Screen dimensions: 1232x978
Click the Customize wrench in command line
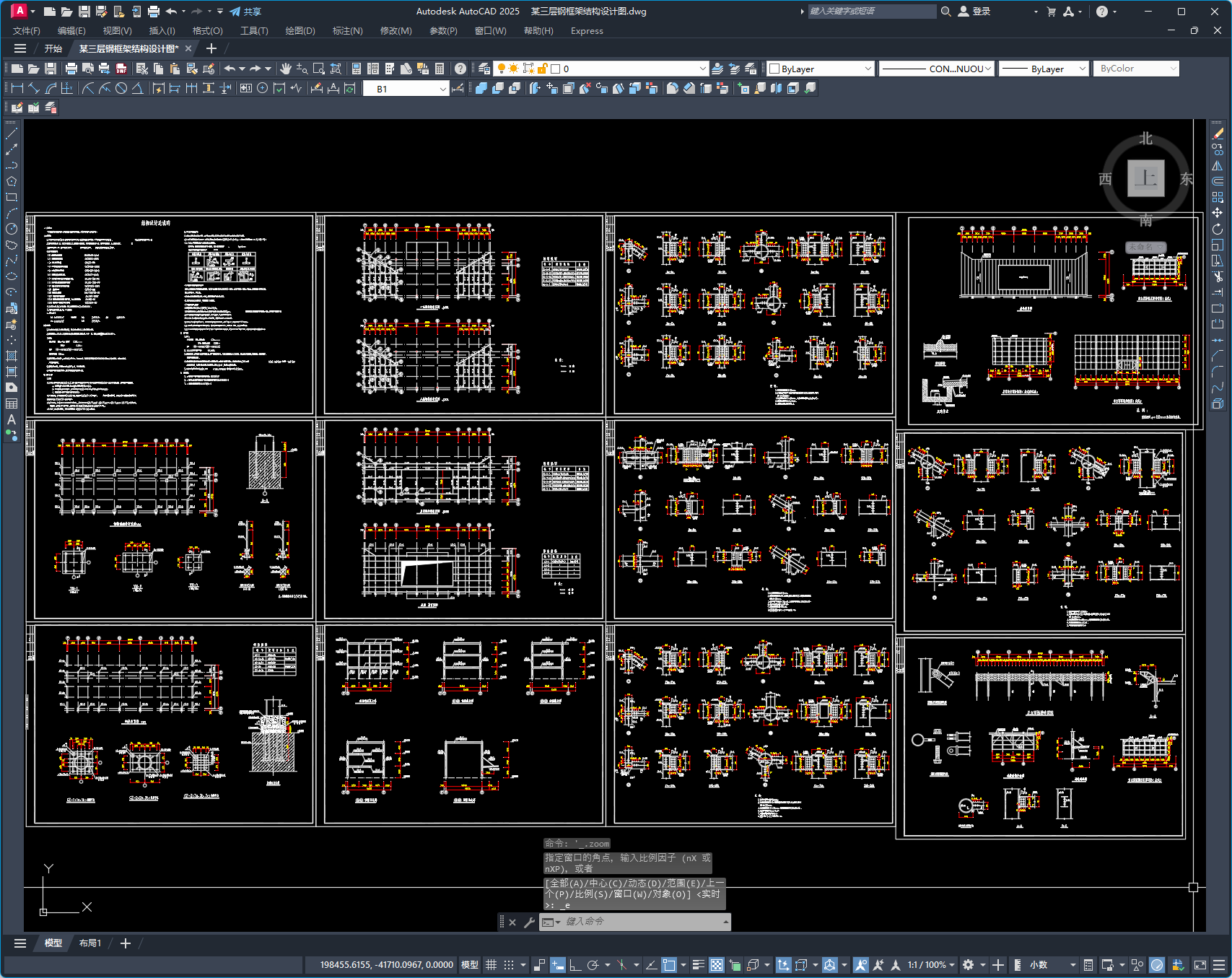[x=529, y=922]
